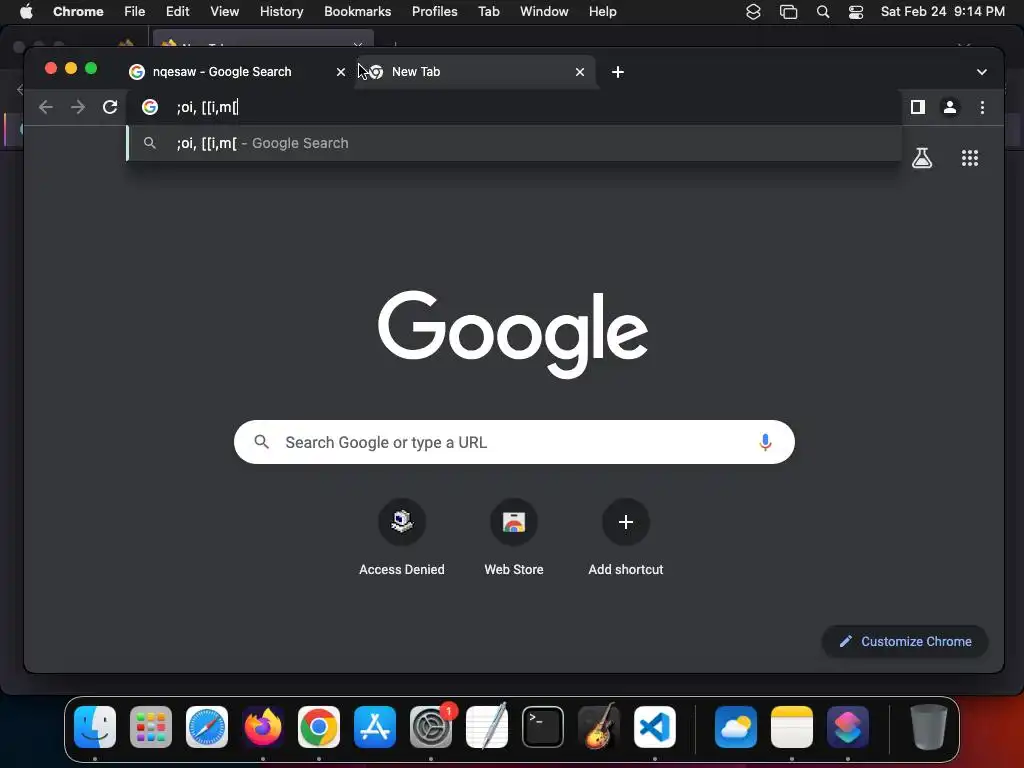1024x768 pixels.
Task: Open the side panel icon
Action: [918, 107]
